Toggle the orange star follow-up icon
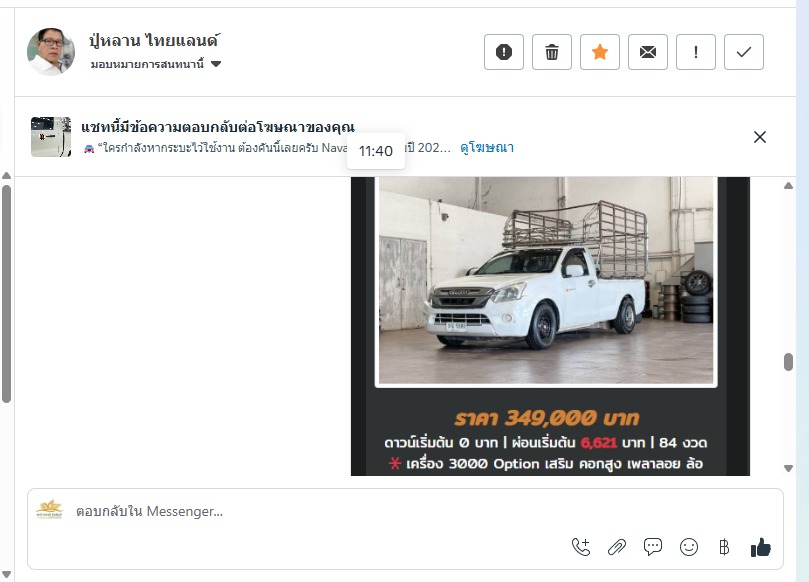This screenshot has width=809, height=582. (600, 52)
